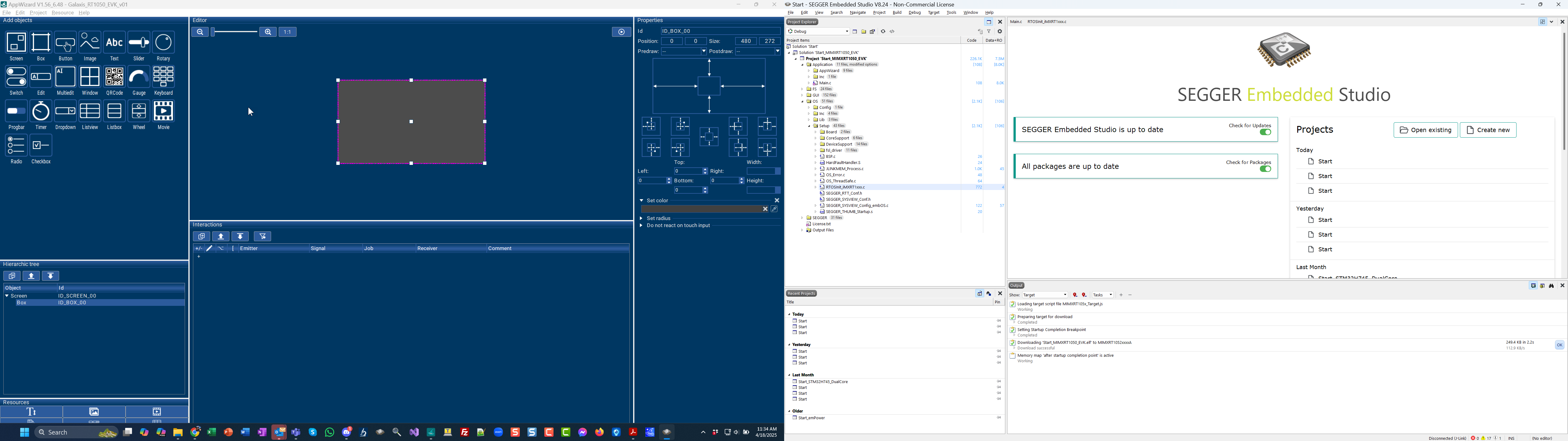The image size is (1568, 441).
Task: Toggle Check for Packages switch
Action: tap(1265, 169)
